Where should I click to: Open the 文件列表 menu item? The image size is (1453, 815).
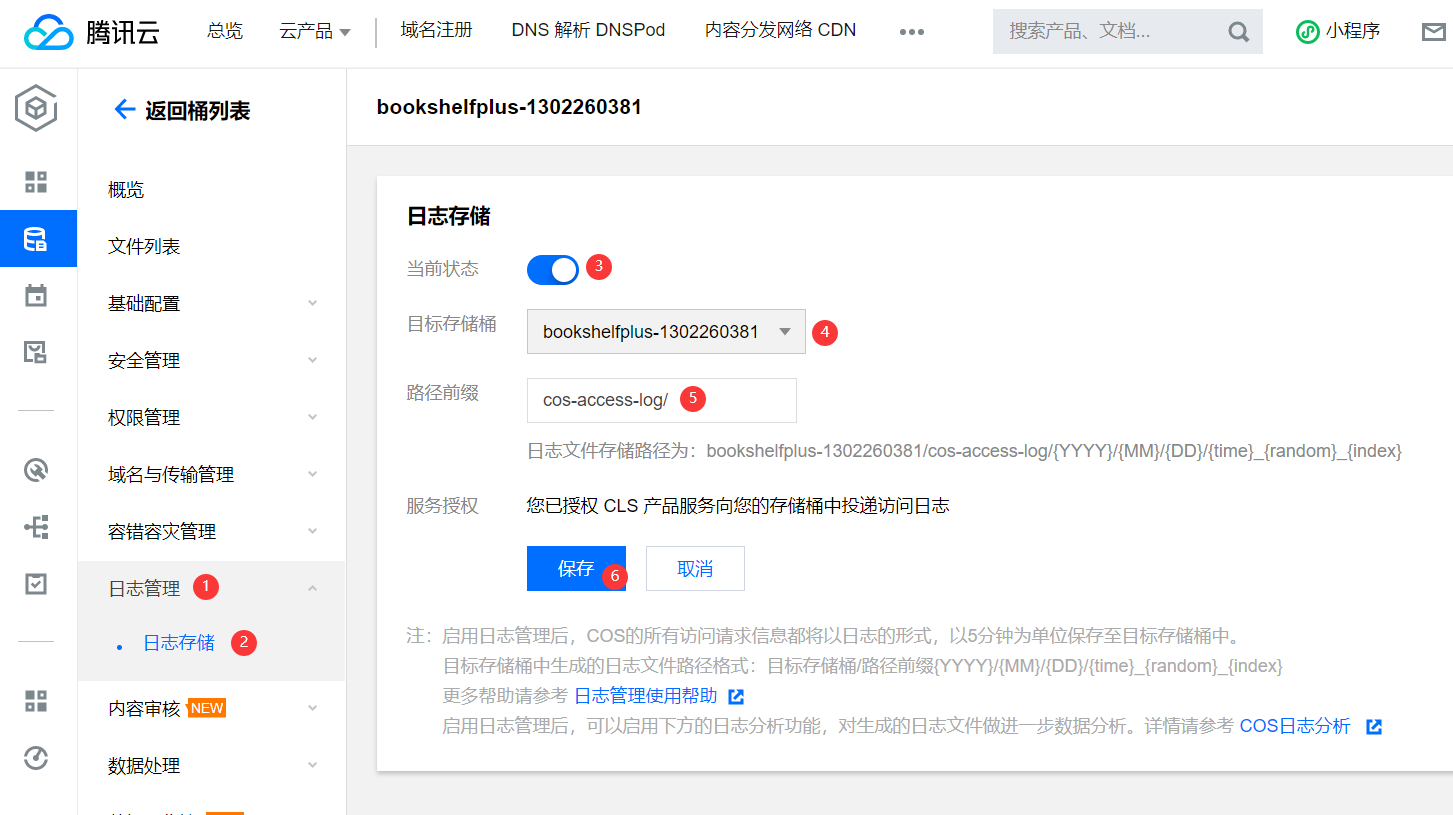[144, 246]
